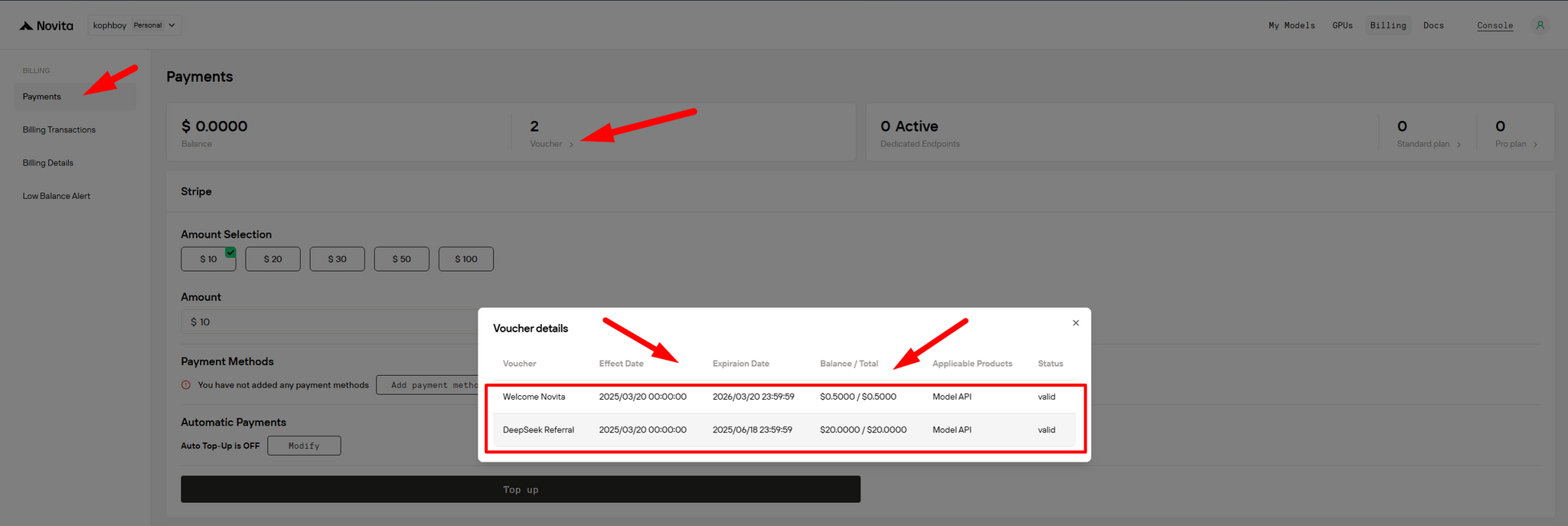Open Billing Details in sidebar
Screen dimensions: 1568x526
click(x=48, y=163)
